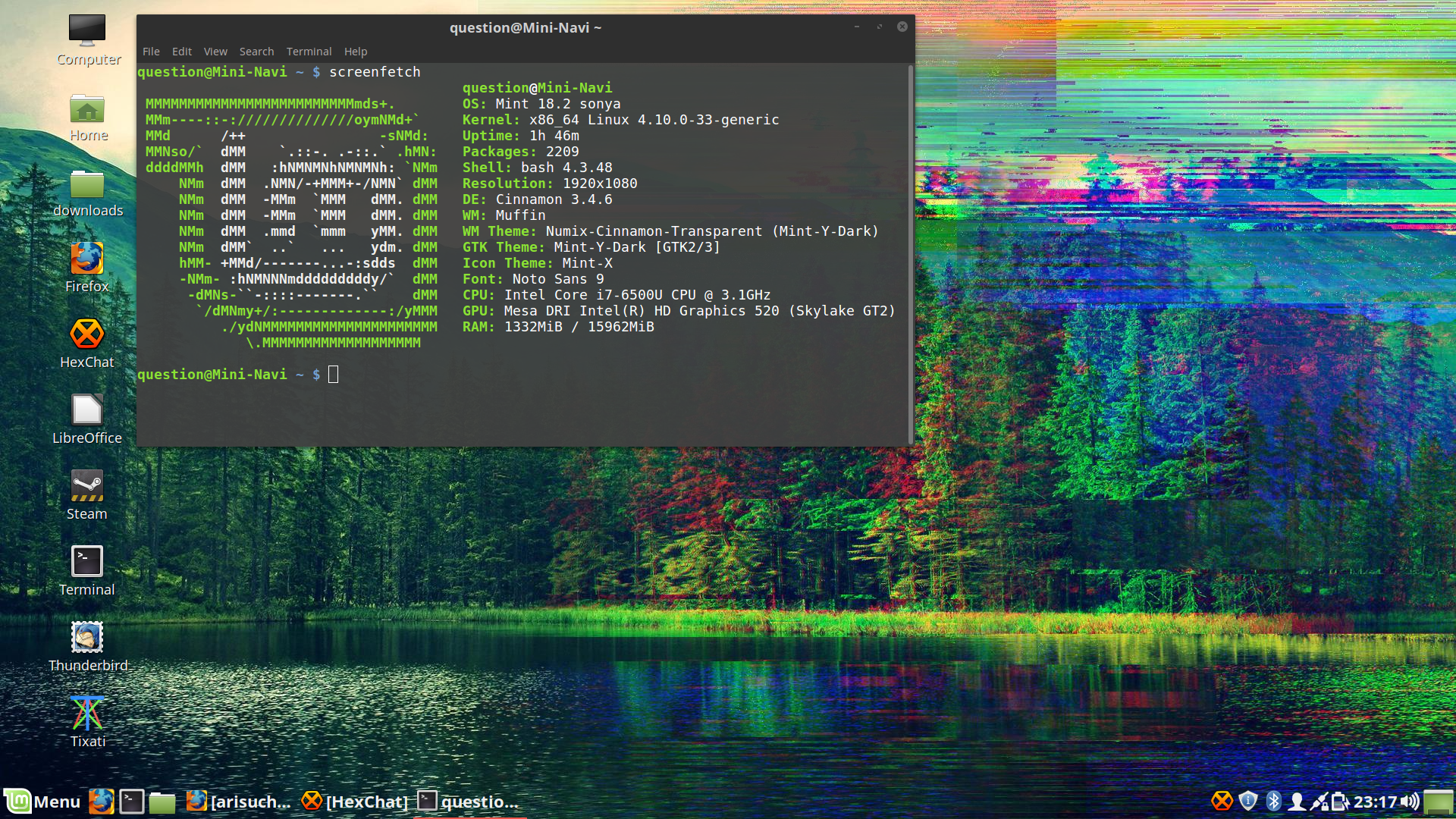The width and height of the screenshot is (1456, 819).
Task: Click the panel clock showing 23:17
Action: click(x=1375, y=801)
